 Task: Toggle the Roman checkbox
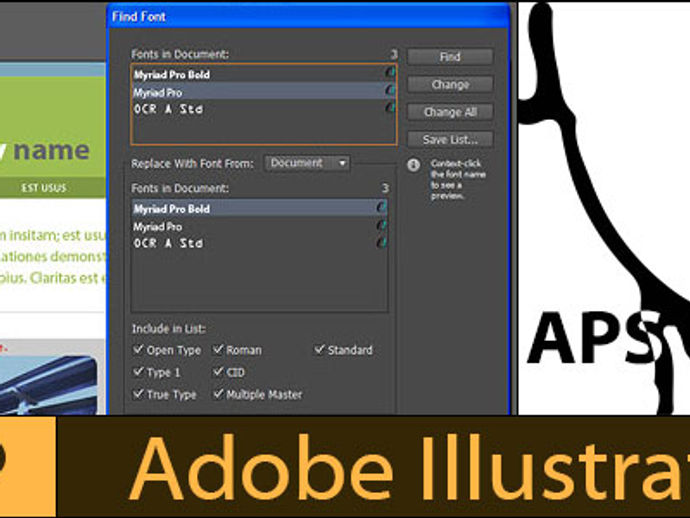pyautogui.click(x=218, y=349)
